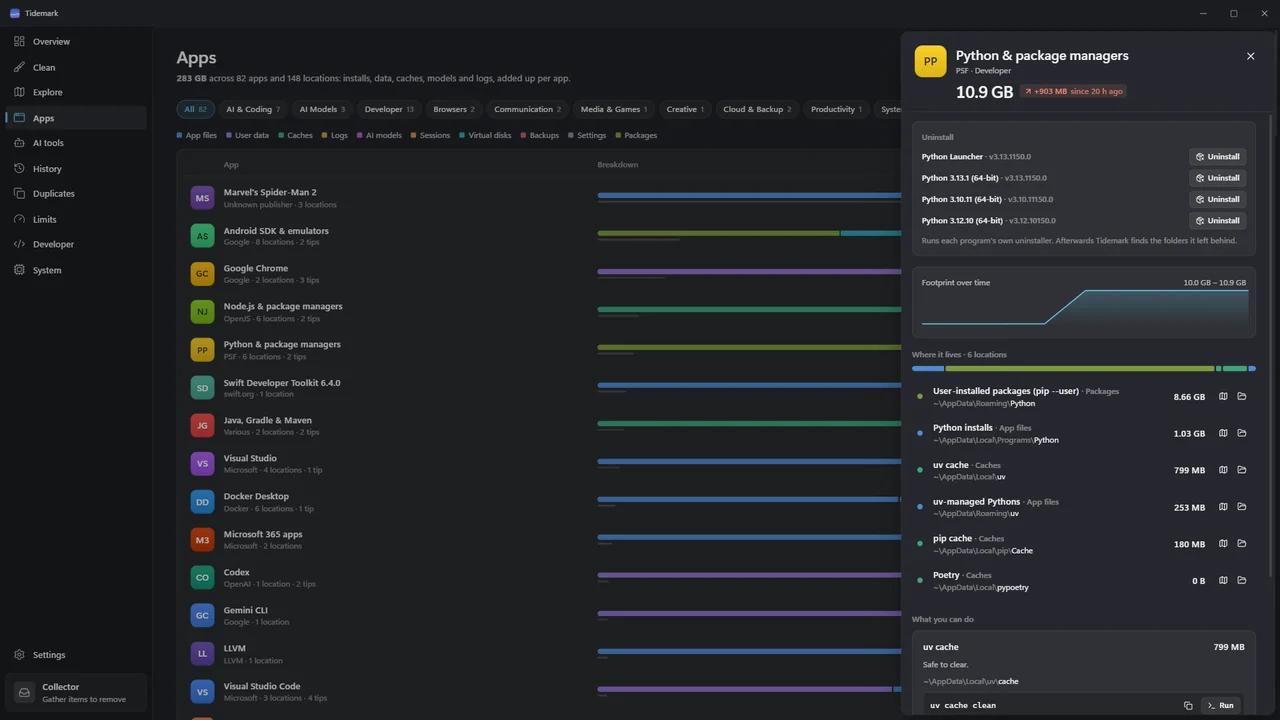Show uv-managed Pythons location in map

pos(1223,507)
